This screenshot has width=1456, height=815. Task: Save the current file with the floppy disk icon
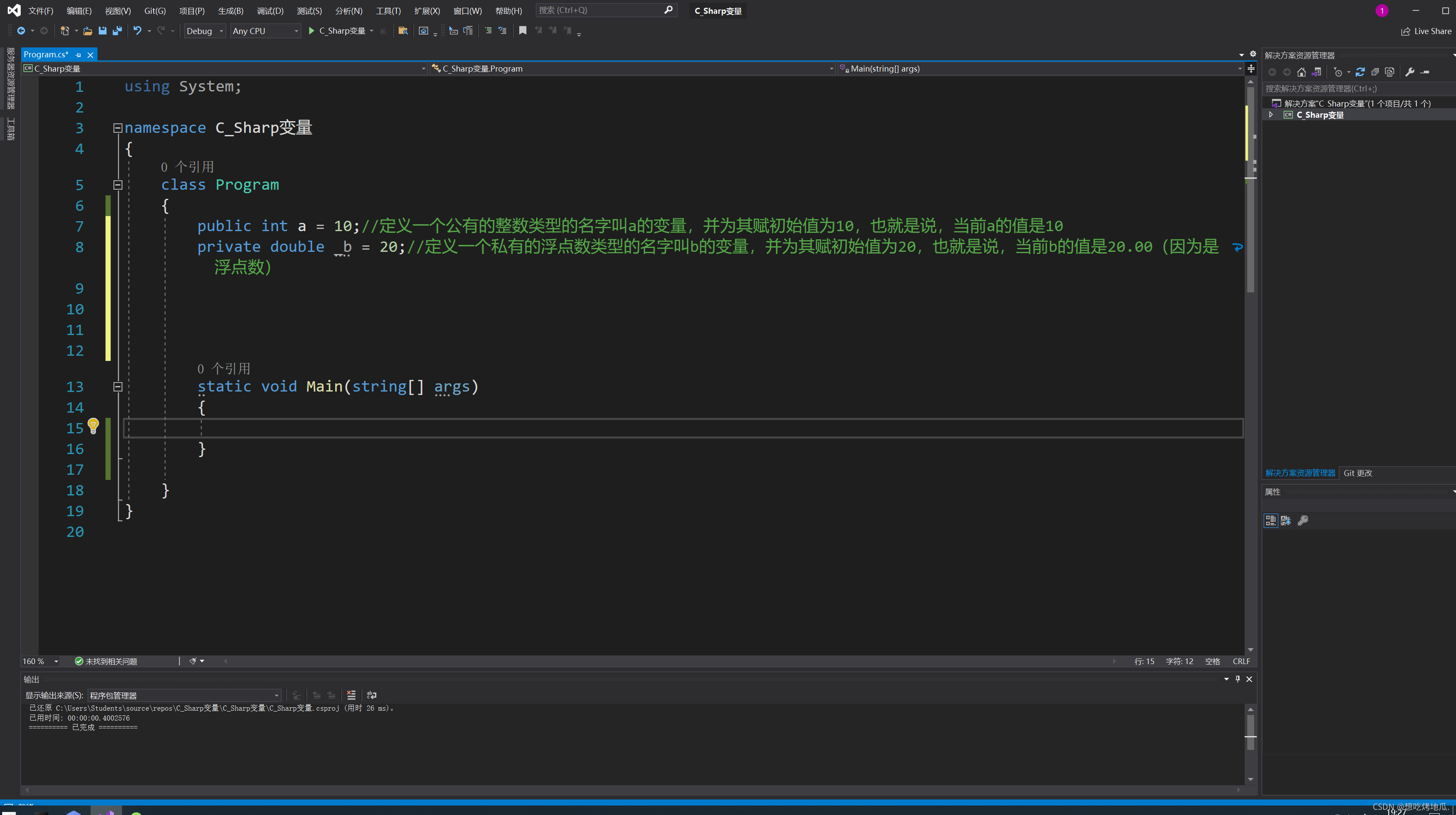pyautogui.click(x=102, y=31)
